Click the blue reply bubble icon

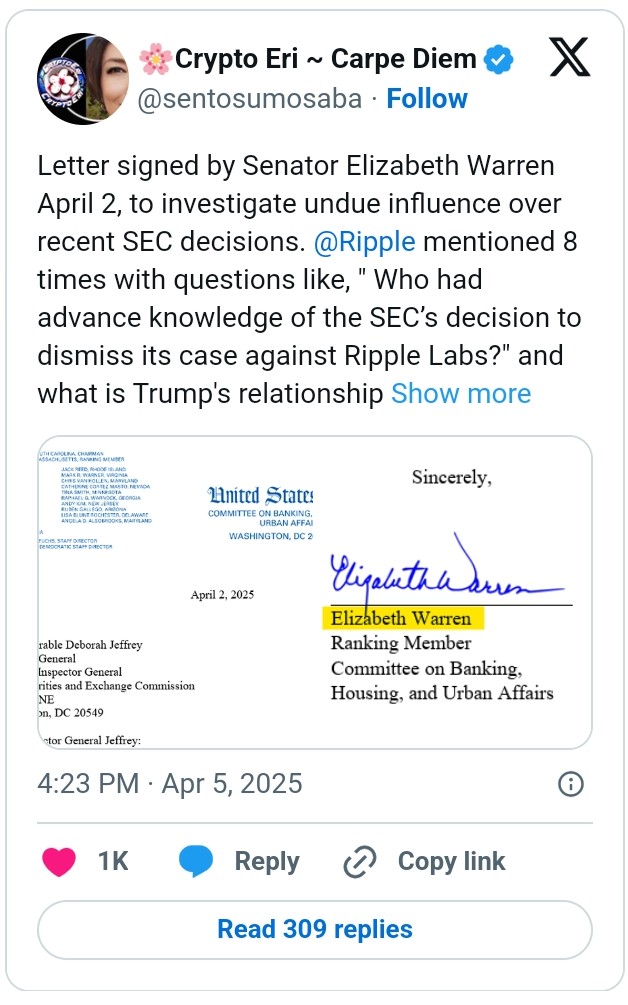(196, 861)
